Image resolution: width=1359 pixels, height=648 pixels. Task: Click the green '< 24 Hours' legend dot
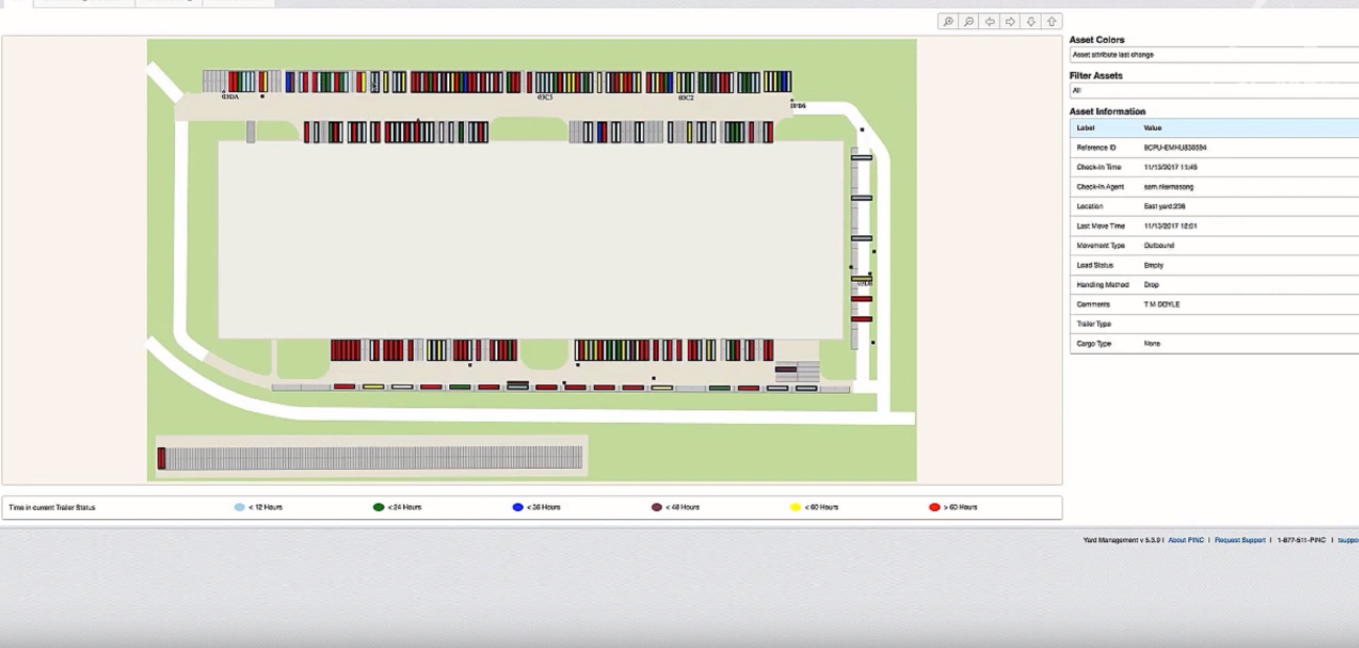click(378, 508)
